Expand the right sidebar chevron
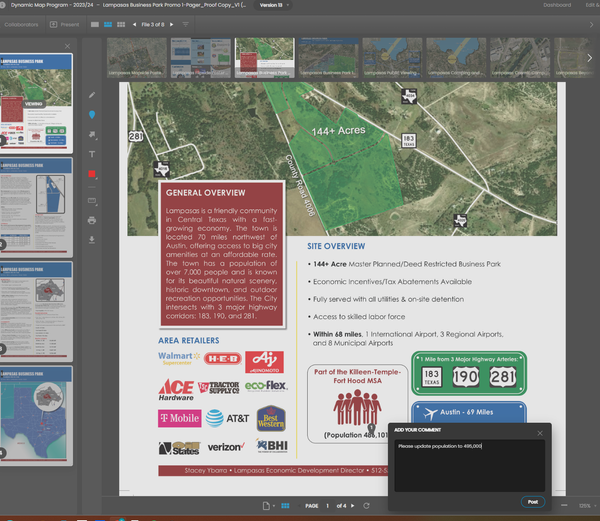 (x=591, y=24)
